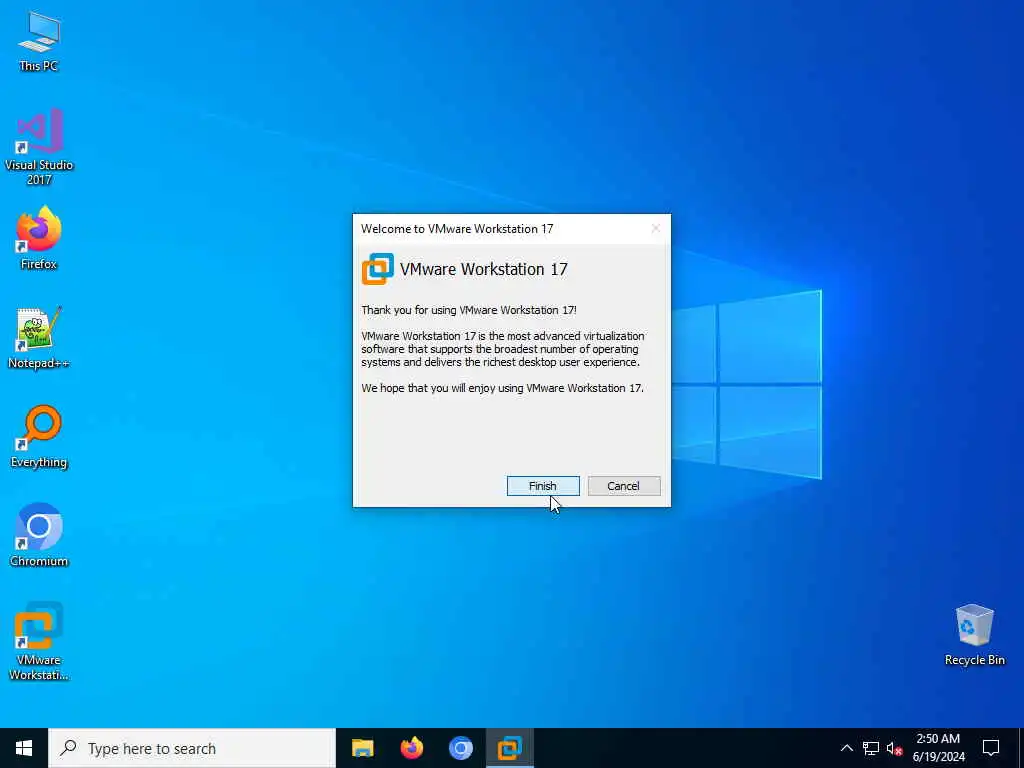Open the network status tray icon
1024x768 pixels.
tap(871, 748)
